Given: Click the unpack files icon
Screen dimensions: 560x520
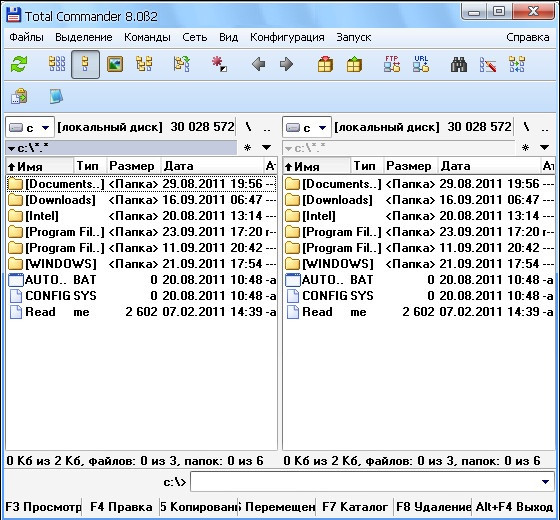Looking at the screenshot, I should pyautogui.click(x=354, y=64).
